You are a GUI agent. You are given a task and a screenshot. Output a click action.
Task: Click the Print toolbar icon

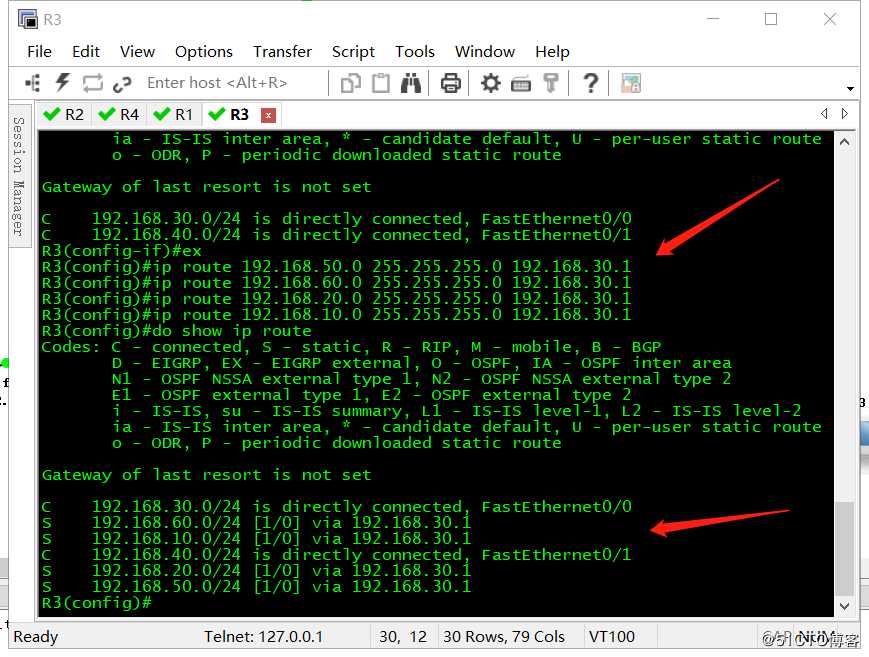click(451, 83)
